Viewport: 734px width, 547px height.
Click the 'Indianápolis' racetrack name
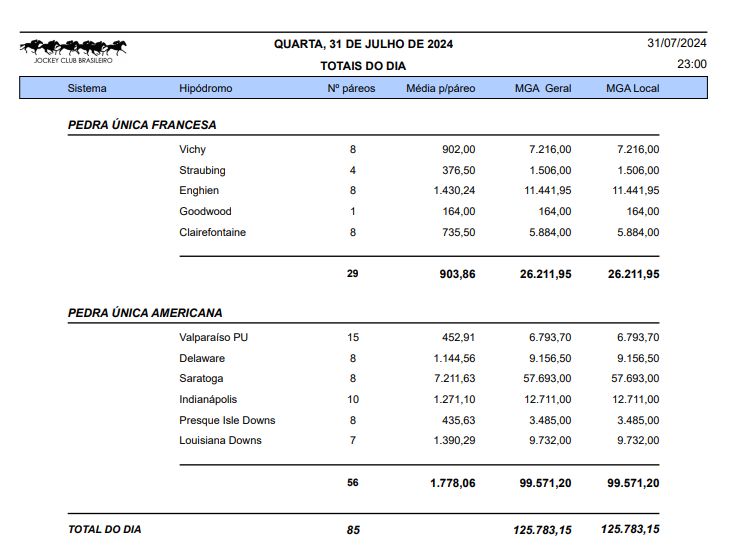(x=208, y=400)
